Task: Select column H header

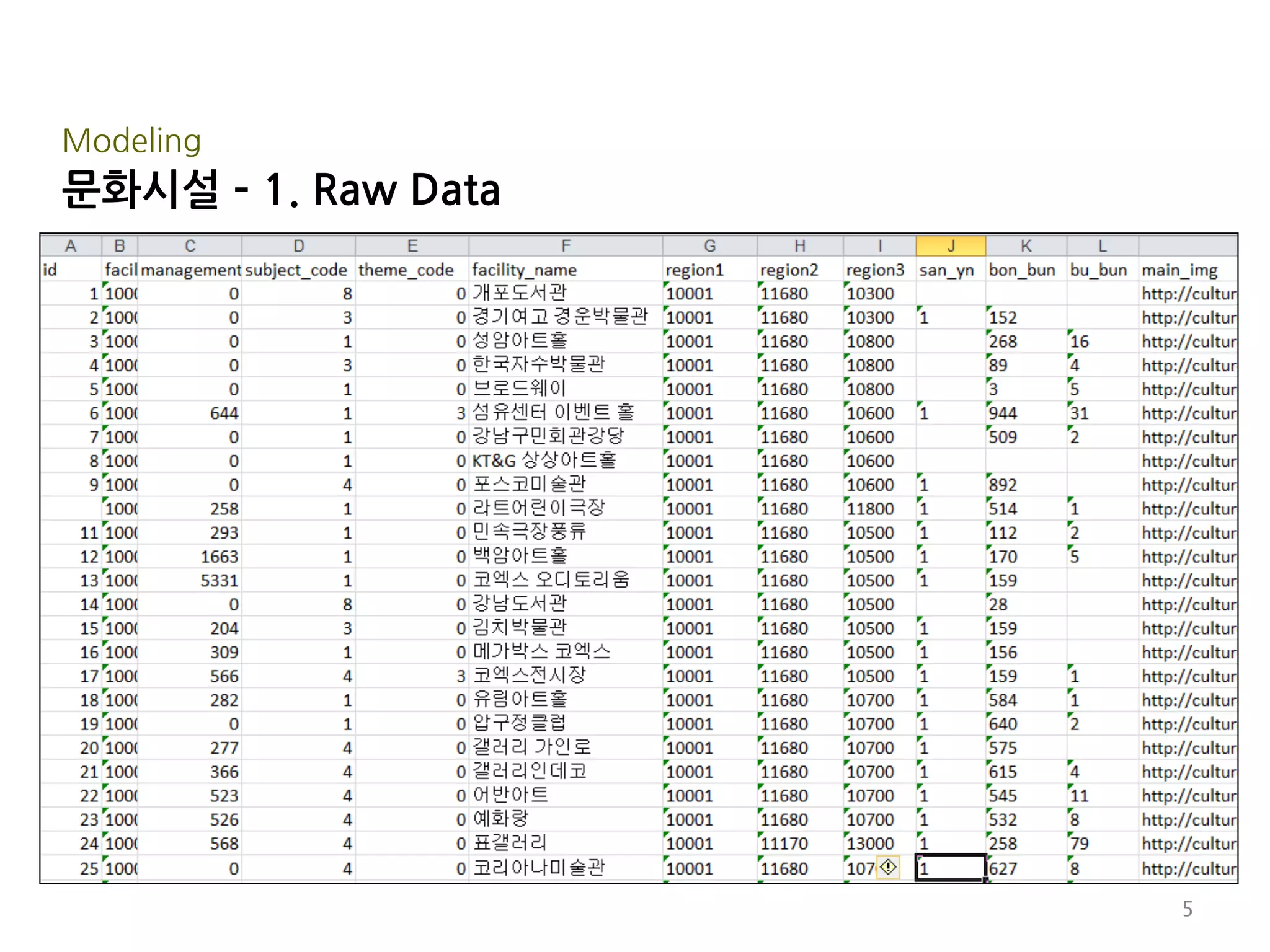Action: pyautogui.click(x=799, y=246)
